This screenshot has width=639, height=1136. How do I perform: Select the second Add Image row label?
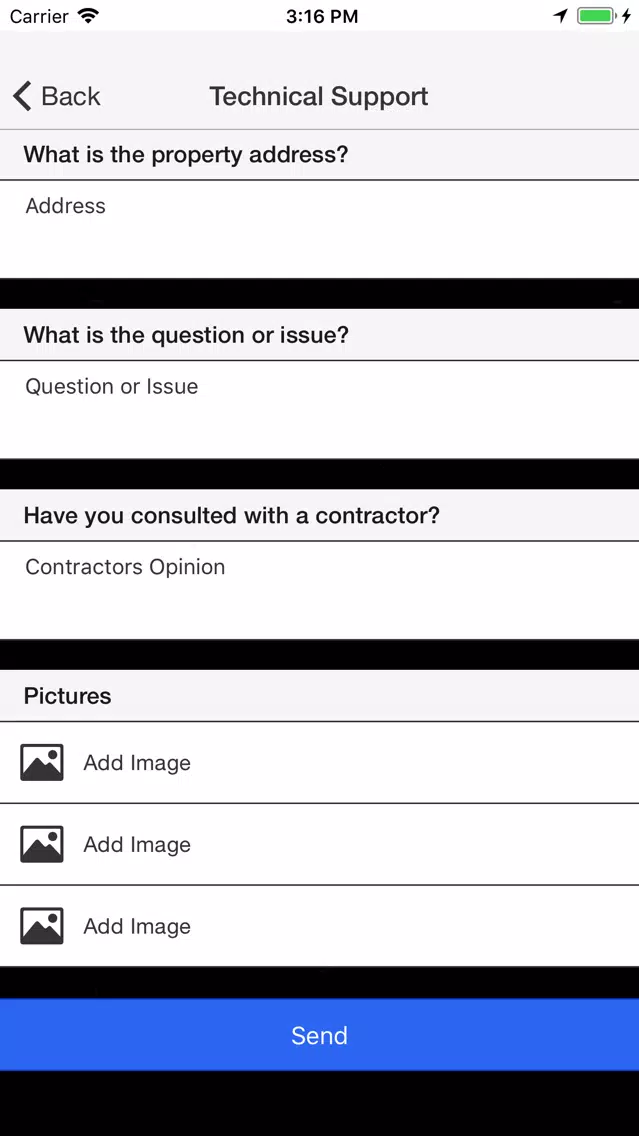[x=137, y=845]
